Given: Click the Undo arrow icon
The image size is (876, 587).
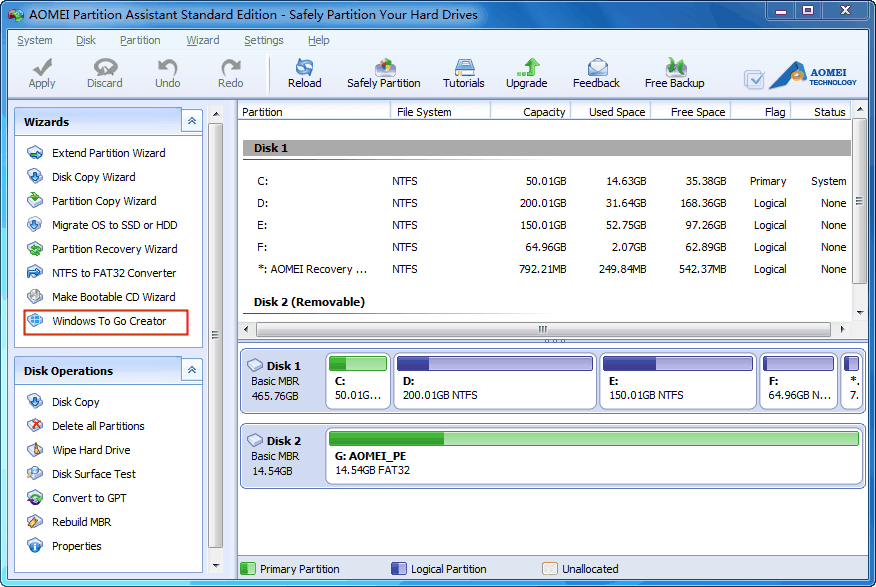Looking at the screenshot, I should [x=167, y=67].
